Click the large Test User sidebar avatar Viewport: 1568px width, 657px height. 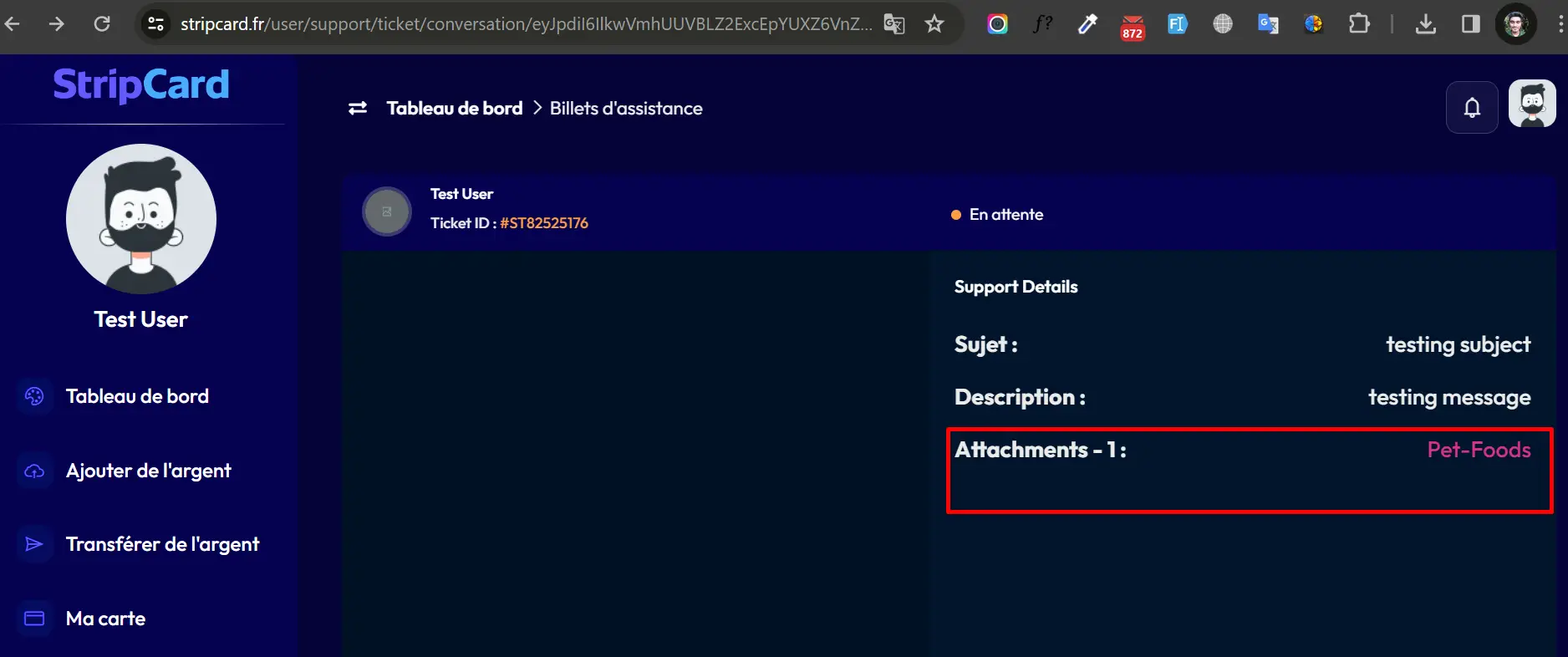(x=141, y=219)
